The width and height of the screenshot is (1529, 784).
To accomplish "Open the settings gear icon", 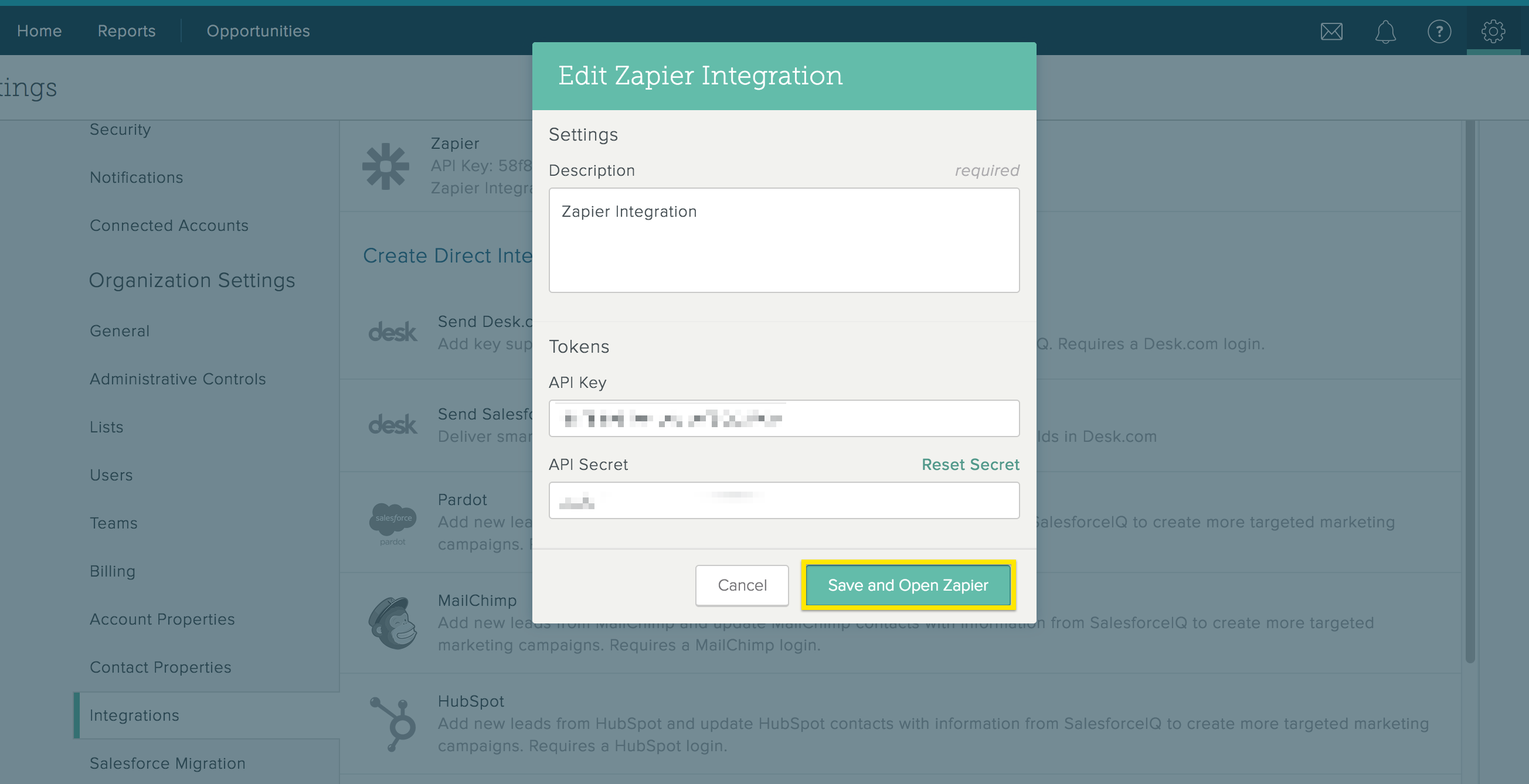I will [1493, 31].
